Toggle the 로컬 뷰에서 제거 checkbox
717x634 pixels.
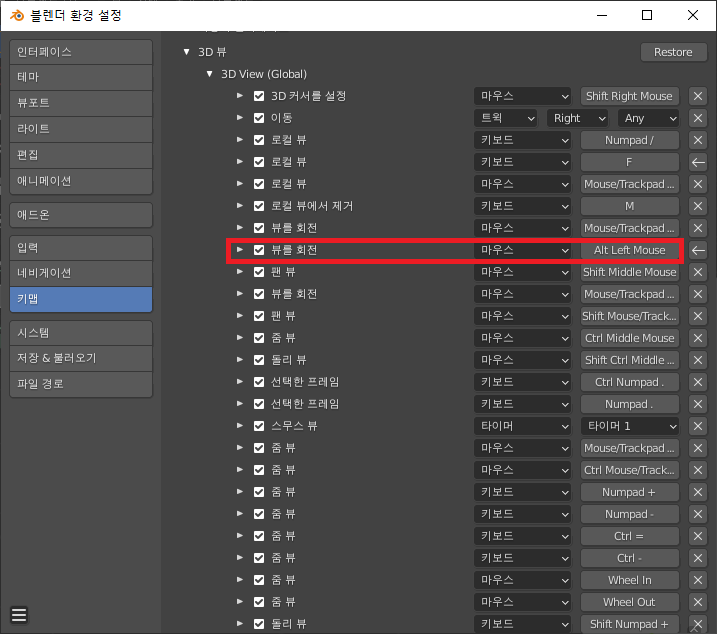point(259,206)
